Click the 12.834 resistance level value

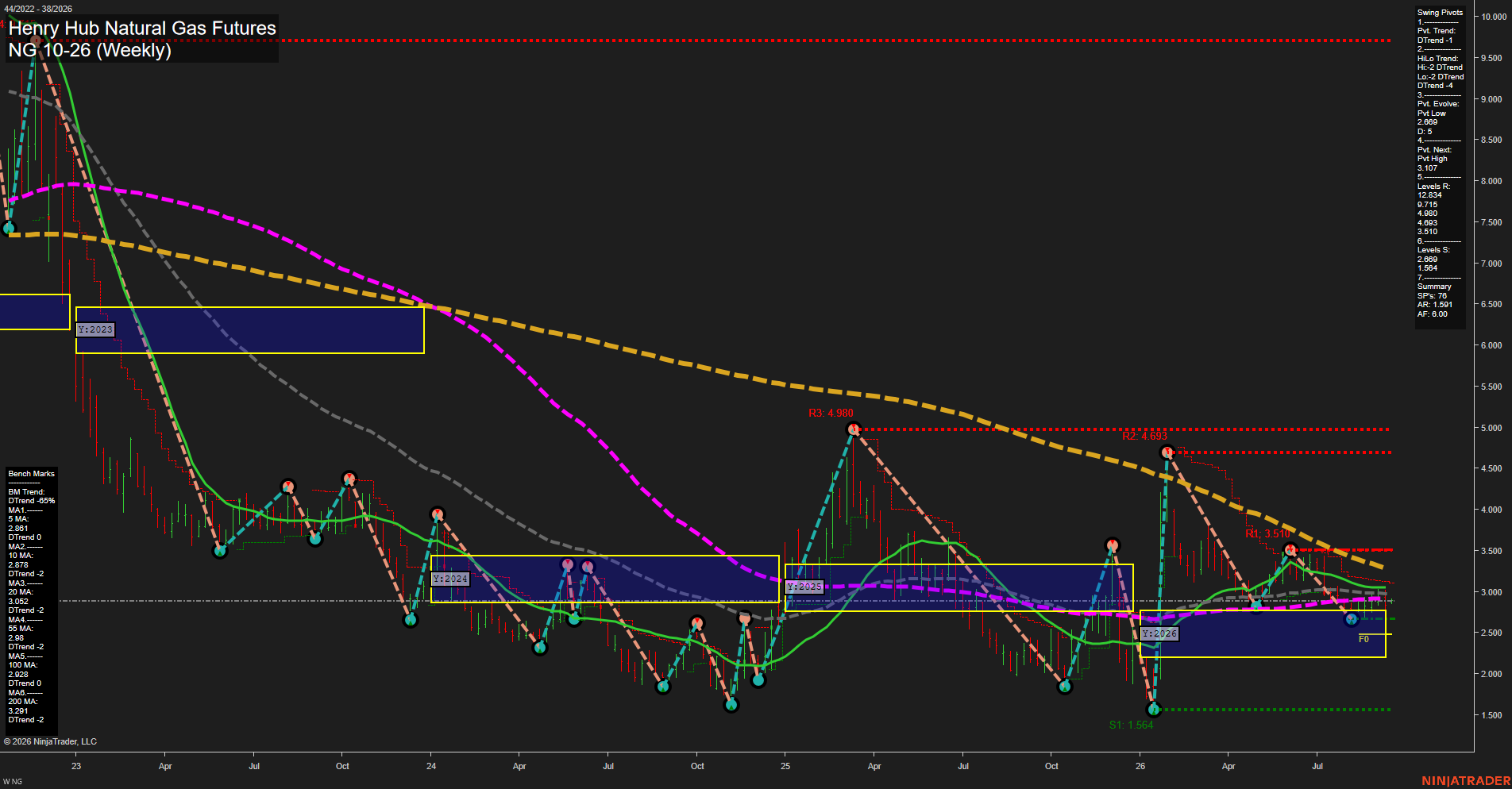click(x=1429, y=195)
